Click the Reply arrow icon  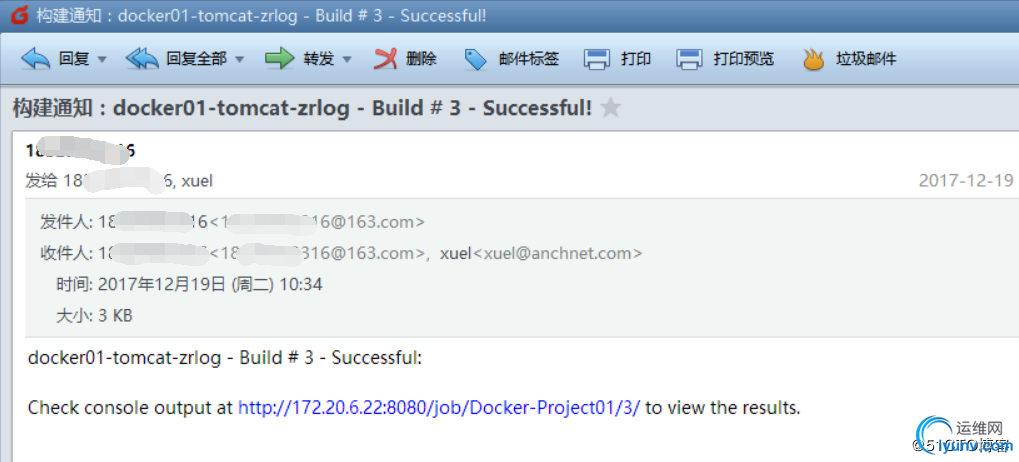(x=35, y=59)
